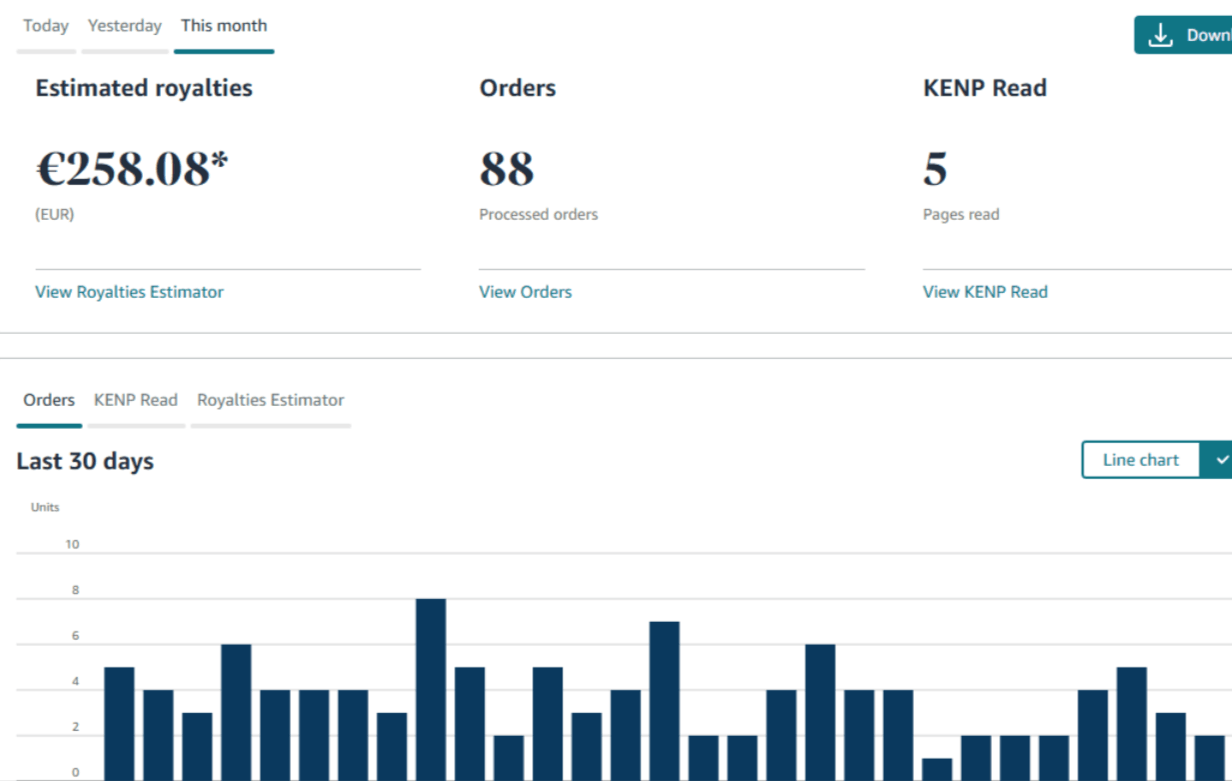Select the This month tab

(224, 26)
